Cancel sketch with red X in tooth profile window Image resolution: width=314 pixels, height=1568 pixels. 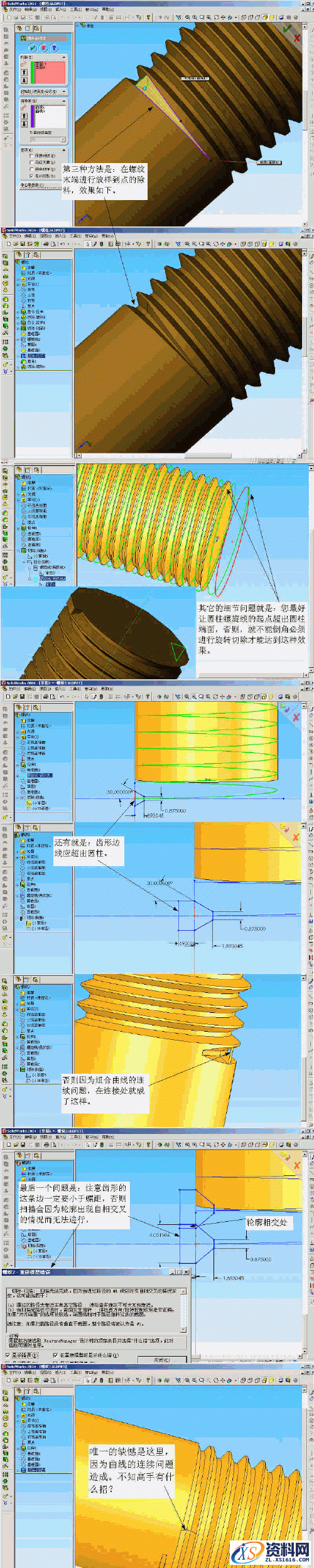tap(295, 837)
